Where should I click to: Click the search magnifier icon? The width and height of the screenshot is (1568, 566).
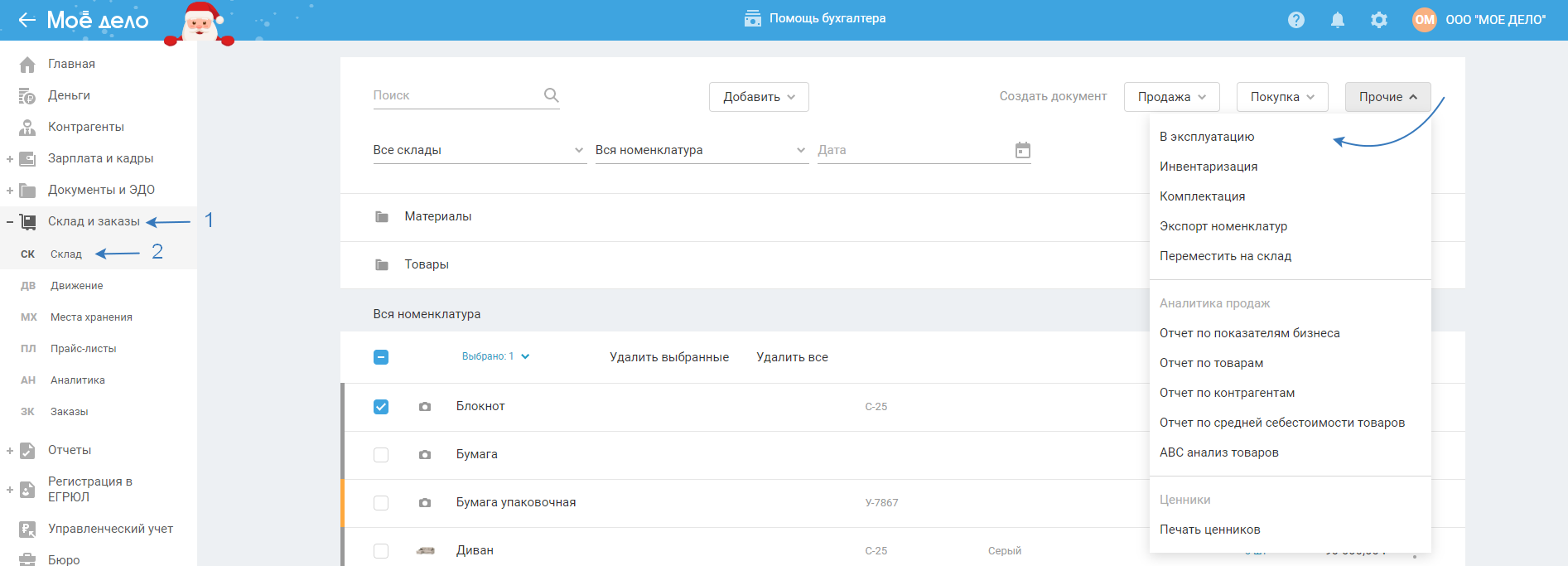(551, 95)
